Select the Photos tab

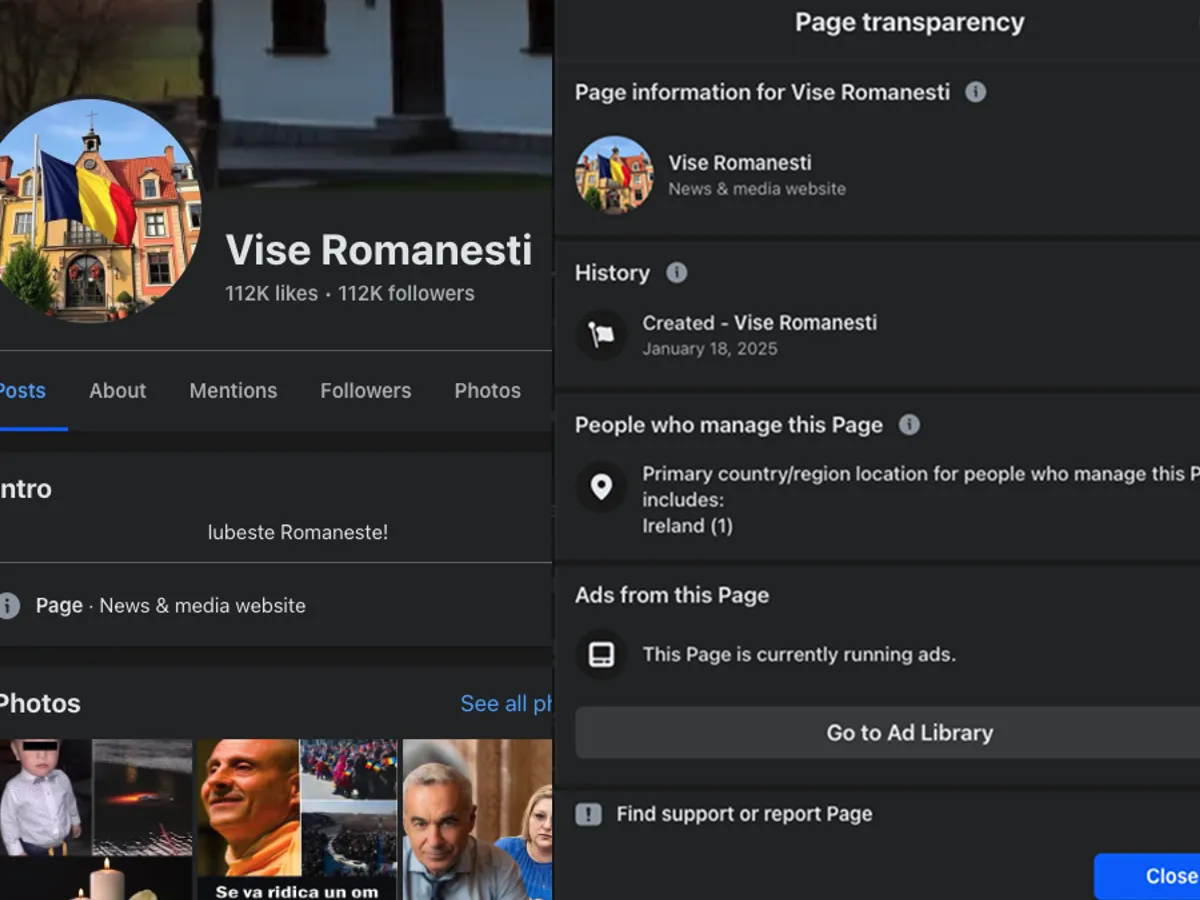487,391
